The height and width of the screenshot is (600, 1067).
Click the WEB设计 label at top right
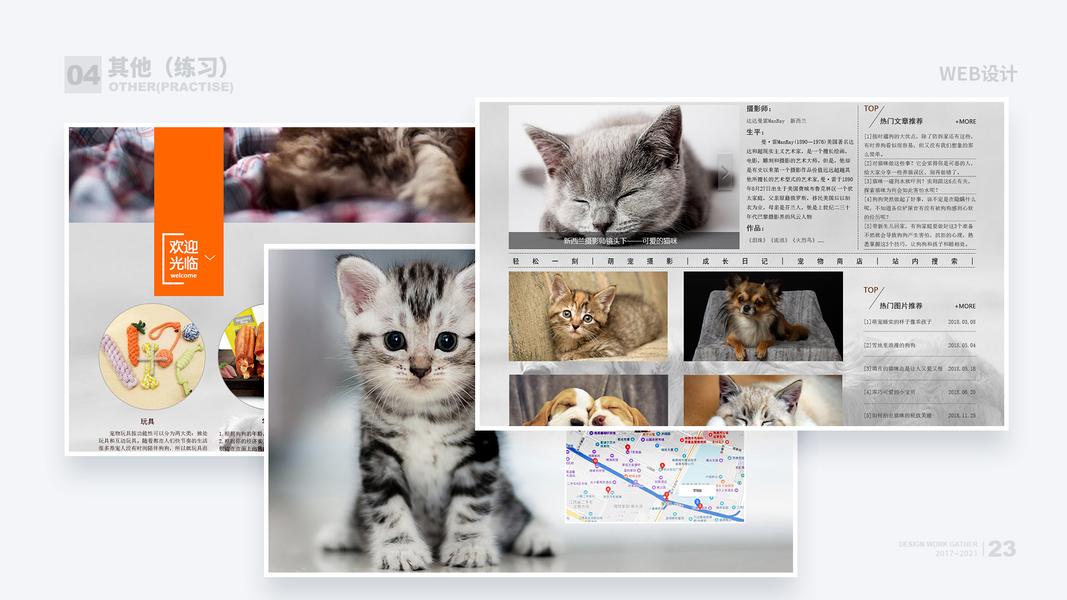coord(978,73)
